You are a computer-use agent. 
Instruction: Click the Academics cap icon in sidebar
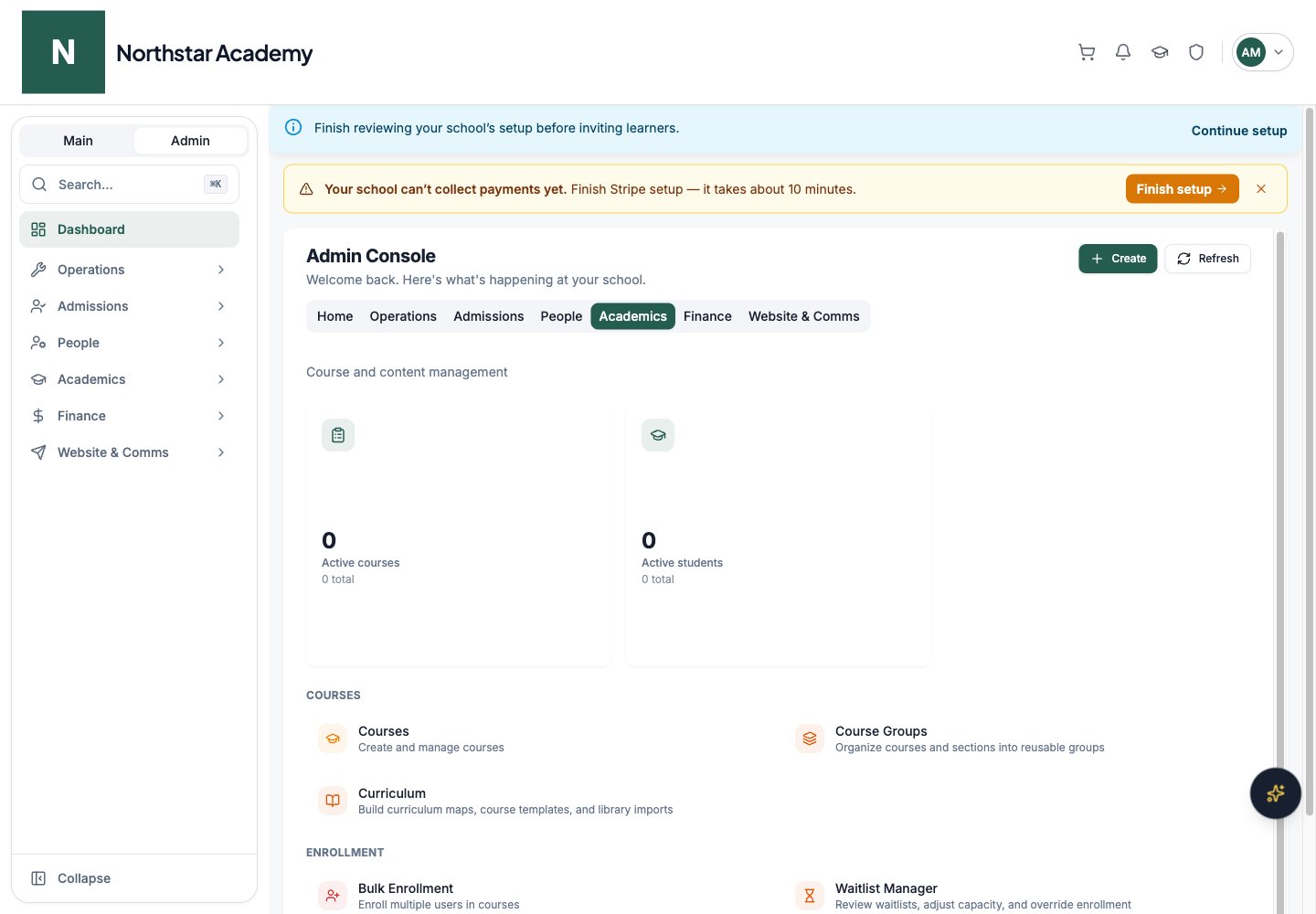click(x=38, y=379)
